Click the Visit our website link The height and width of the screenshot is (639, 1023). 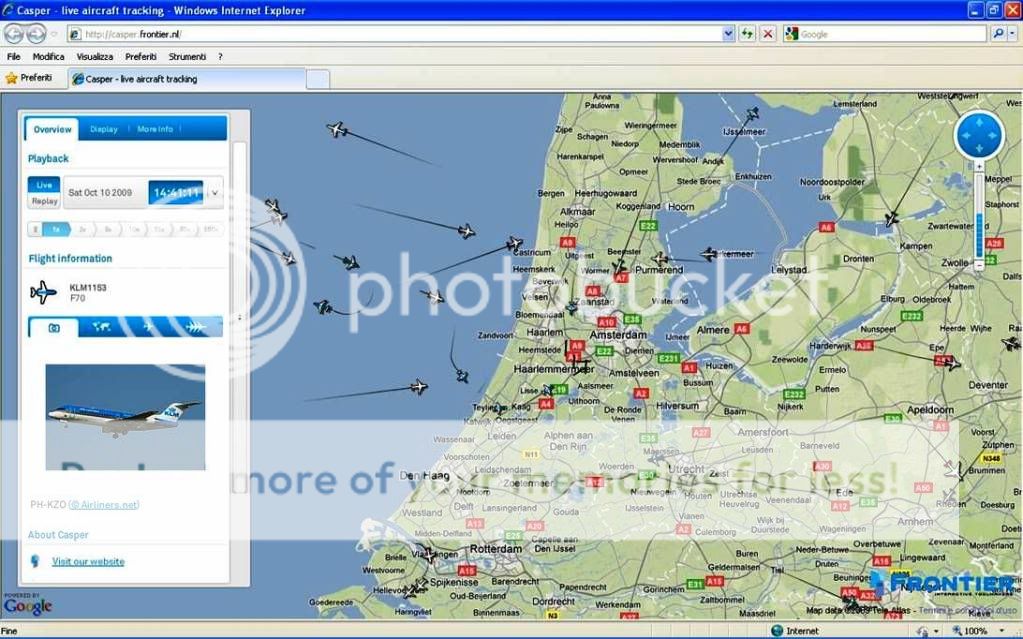click(x=88, y=562)
